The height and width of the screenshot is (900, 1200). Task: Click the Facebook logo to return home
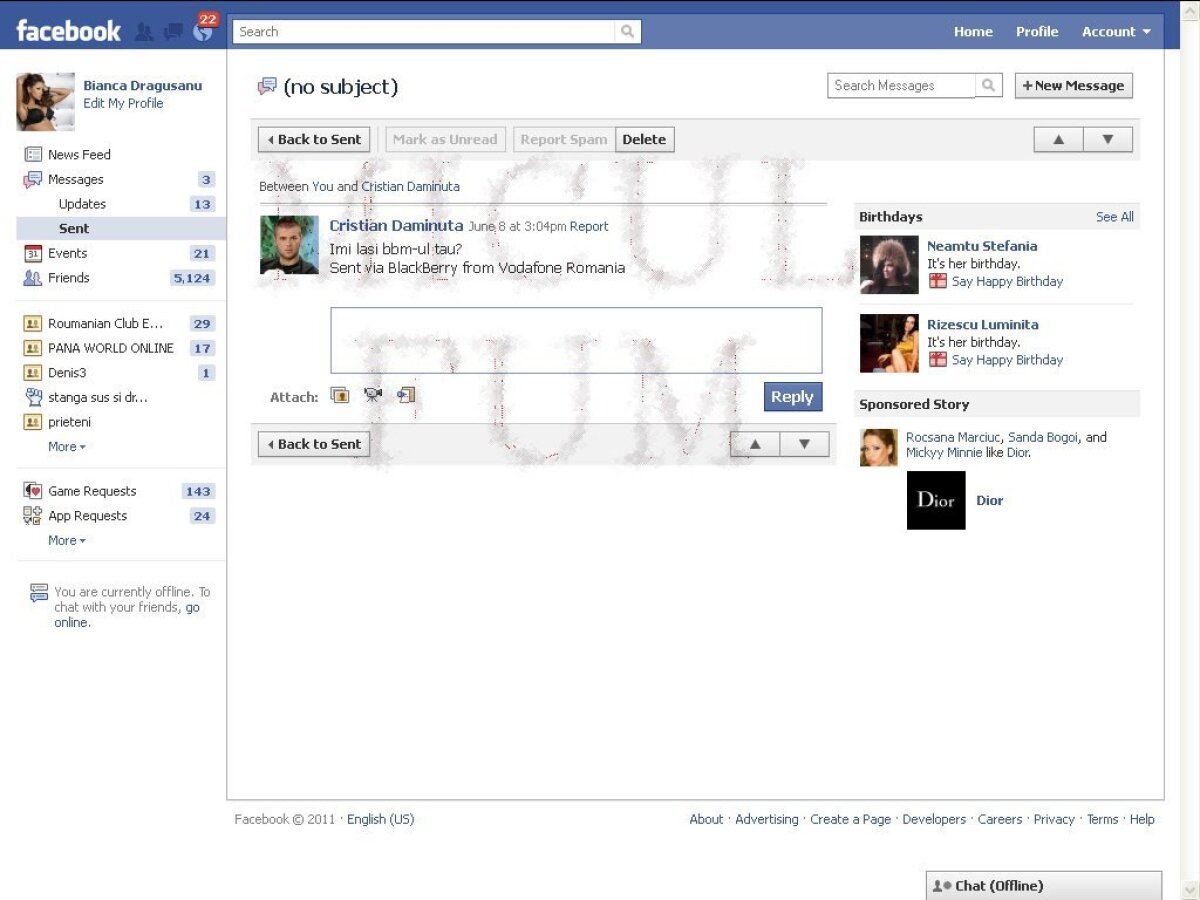67,30
